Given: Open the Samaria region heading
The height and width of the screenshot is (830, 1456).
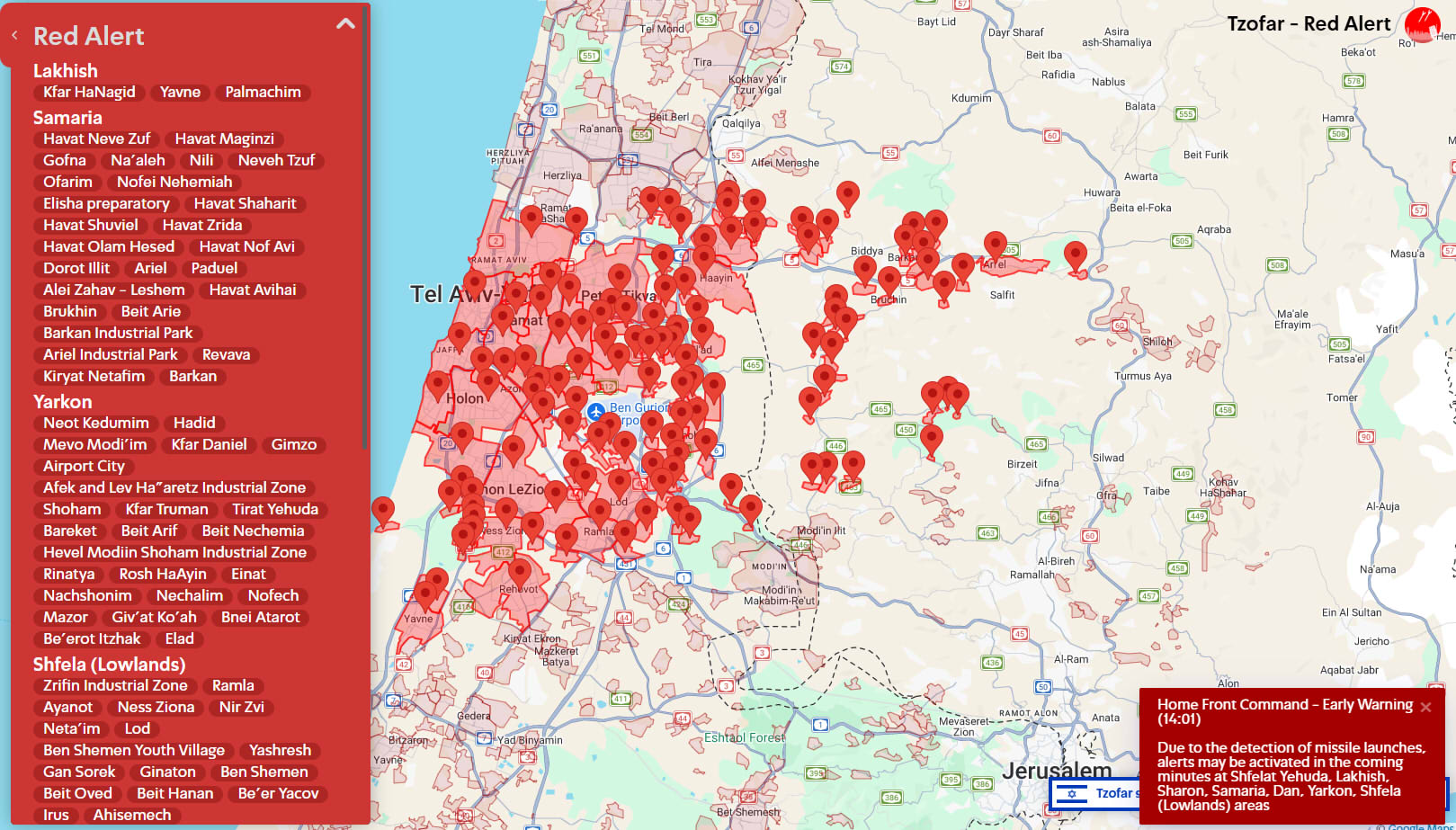Looking at the screenshot, I should click(67, 118).
